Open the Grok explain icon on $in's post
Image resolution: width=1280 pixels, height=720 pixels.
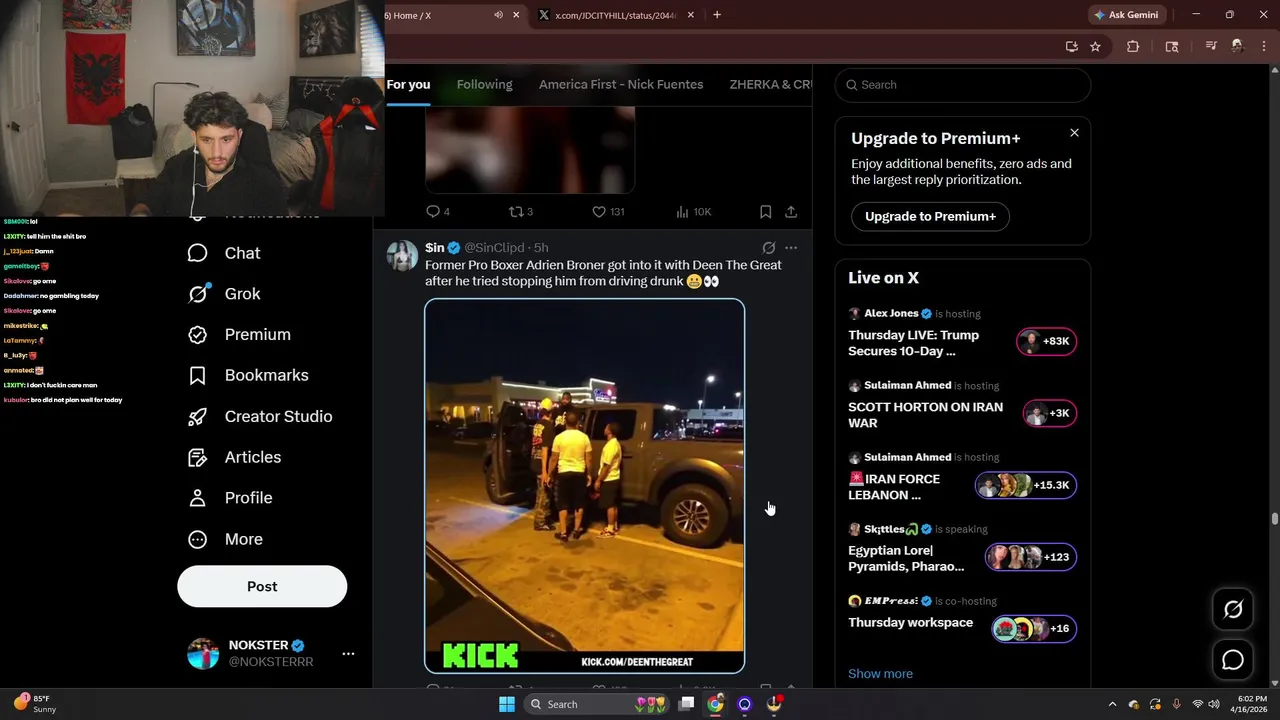pyautogui.click(x=768, y=248)
